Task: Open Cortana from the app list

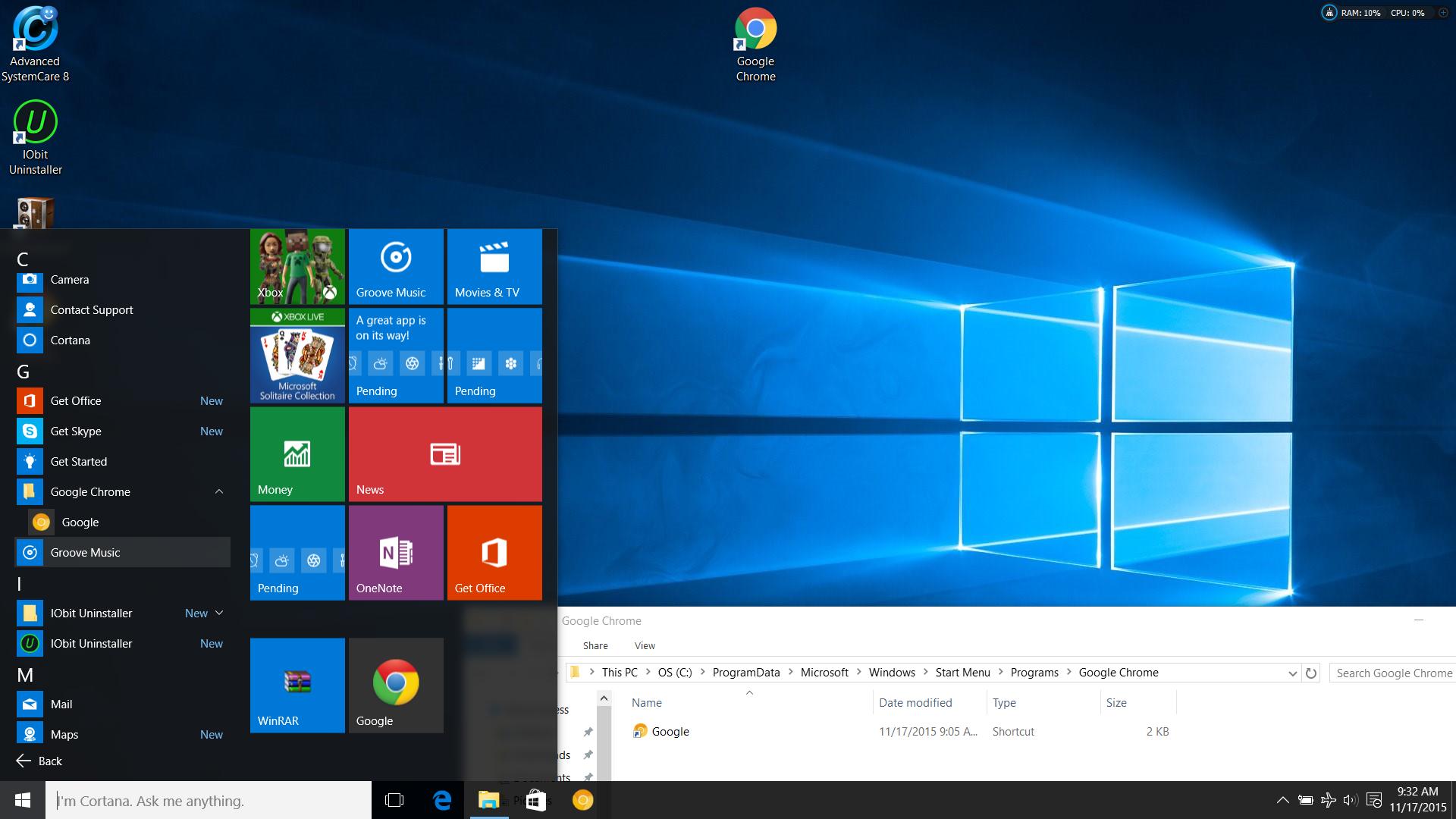Action: pos(70,340)
